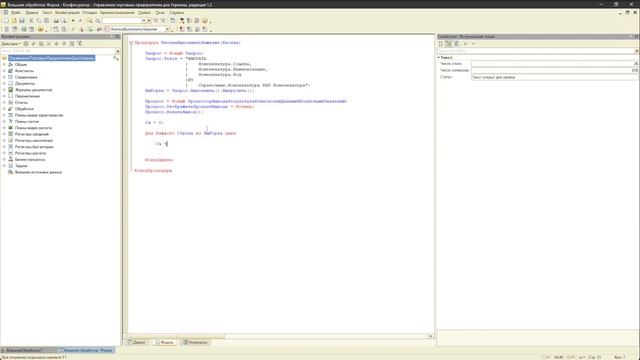Switch to the Реквизиты tab
This screenshot has height=360, width=640.
point(195,342)
